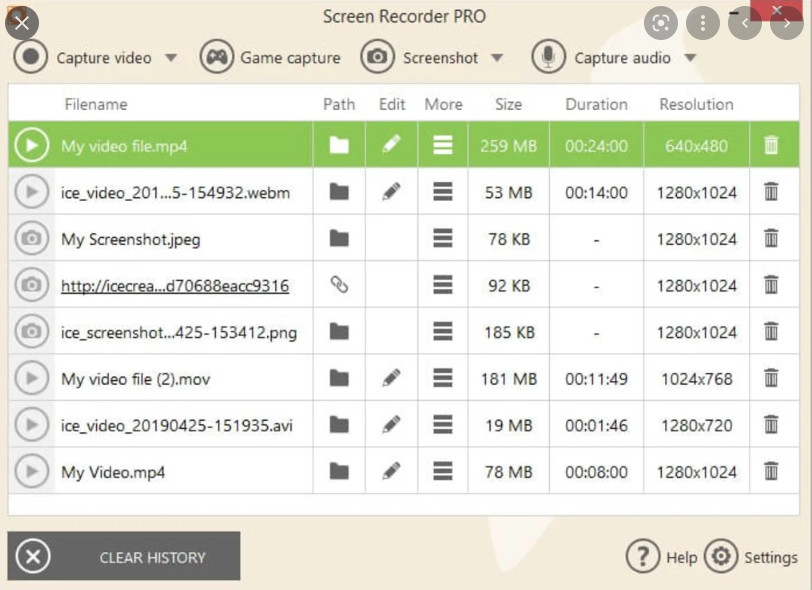Click the Screenshot camera icon
The image size is (812, 590).
pos(378,56)
